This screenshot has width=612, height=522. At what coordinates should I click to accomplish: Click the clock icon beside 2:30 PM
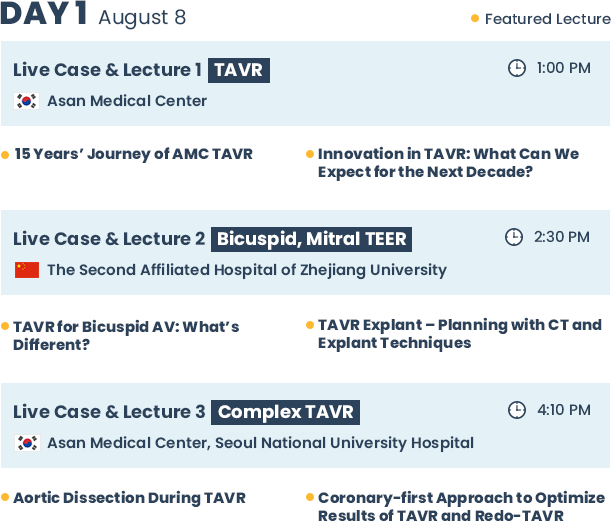point(514,237)
